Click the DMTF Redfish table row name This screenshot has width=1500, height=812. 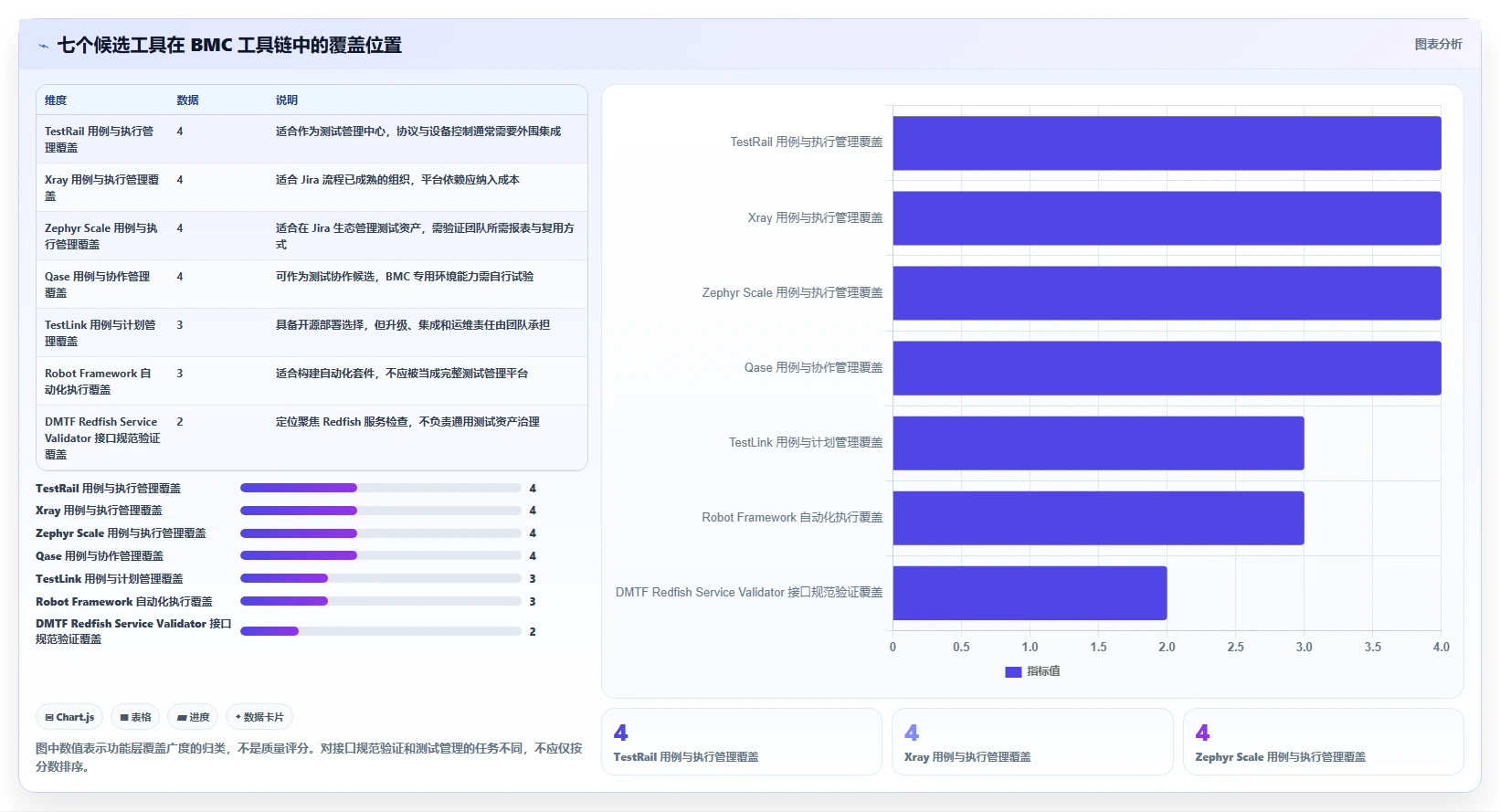[x=102, y=438]
